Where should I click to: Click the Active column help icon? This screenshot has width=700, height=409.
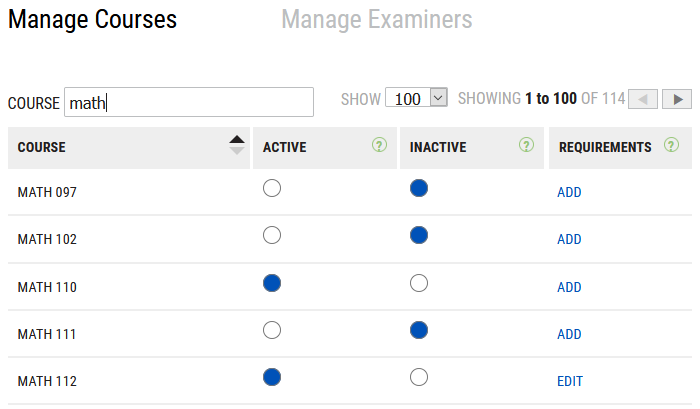click(x=379, y=146)
